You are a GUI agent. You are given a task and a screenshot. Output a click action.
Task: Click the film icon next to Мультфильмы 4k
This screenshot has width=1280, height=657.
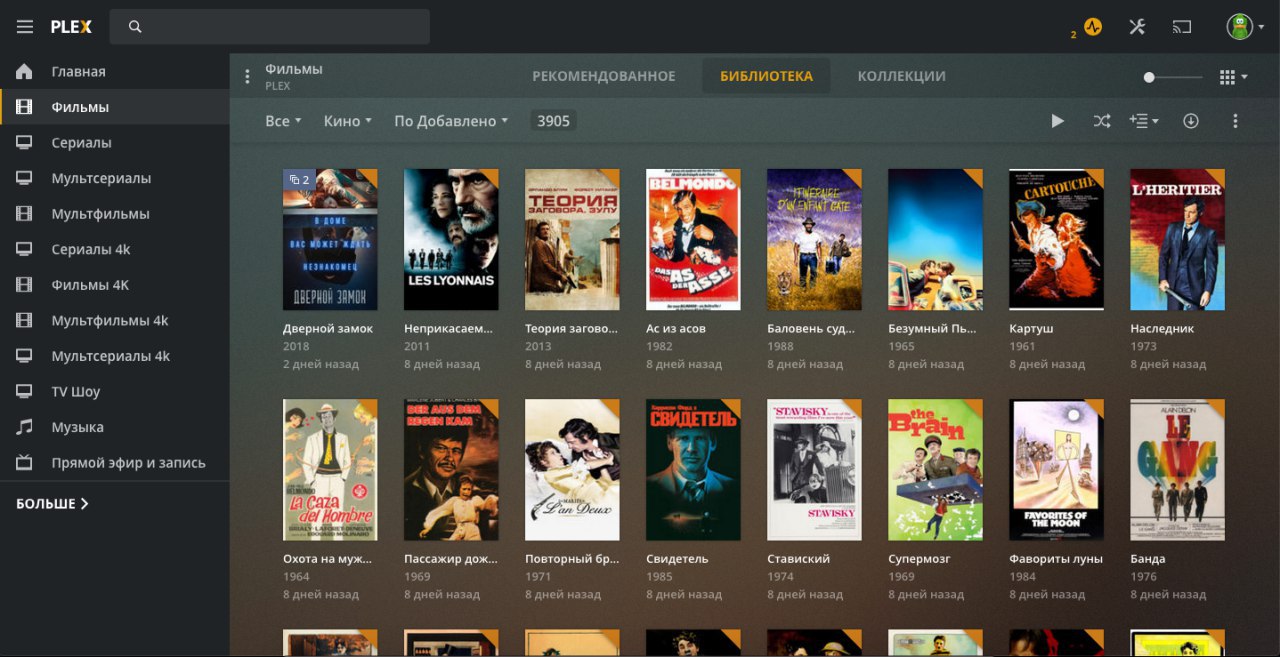[25, 321]
